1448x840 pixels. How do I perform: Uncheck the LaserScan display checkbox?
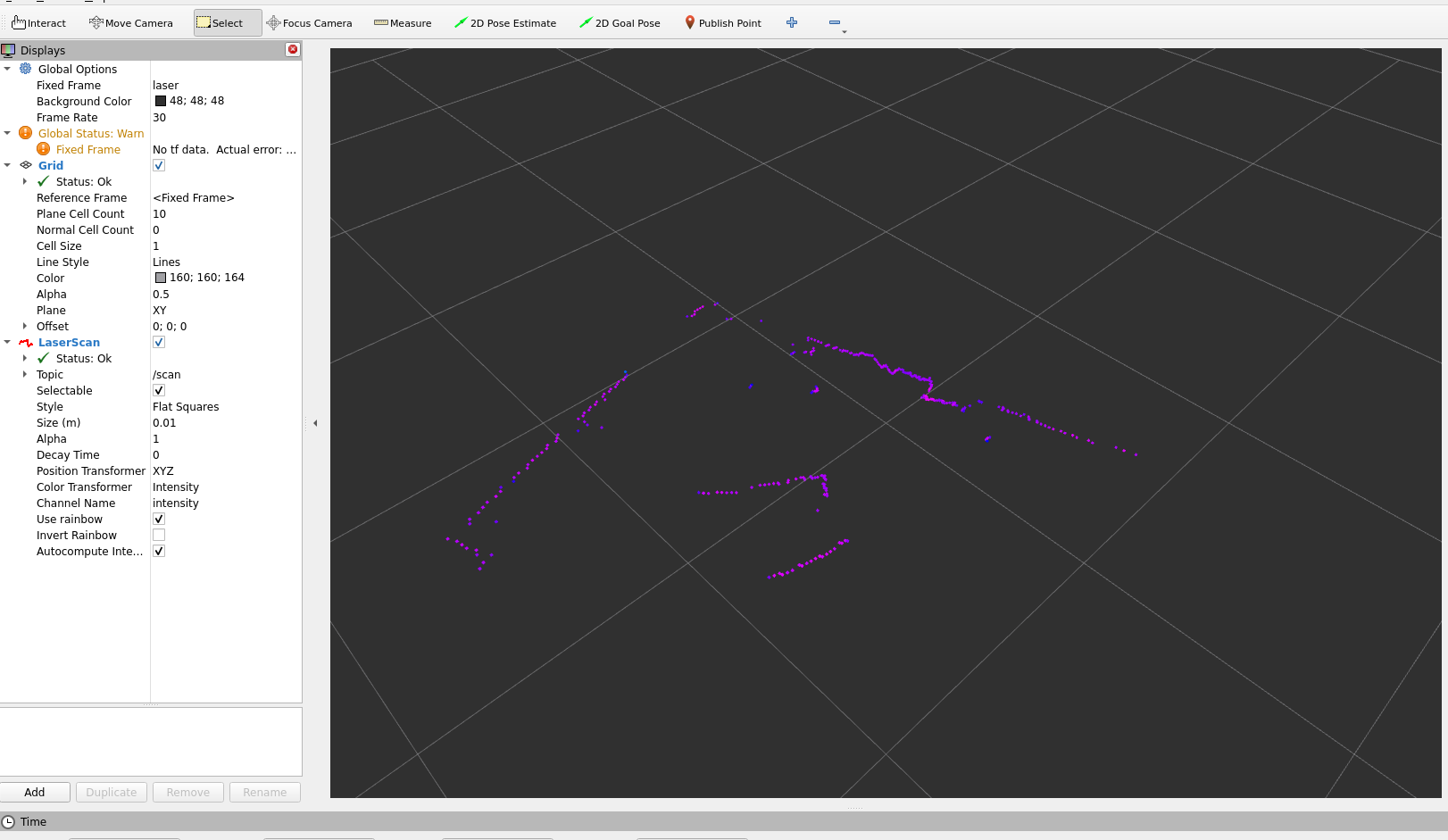tap(158, 342)
